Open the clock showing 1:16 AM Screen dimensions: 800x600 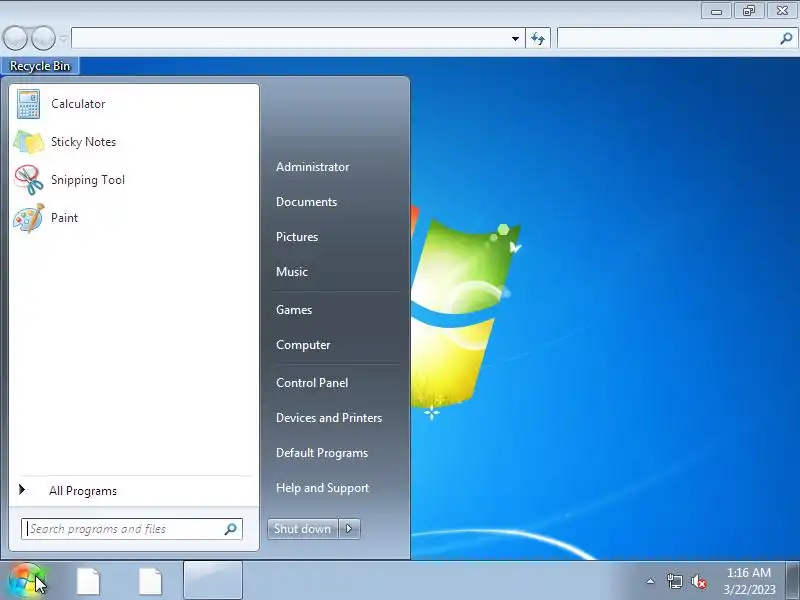click(749, 581)
